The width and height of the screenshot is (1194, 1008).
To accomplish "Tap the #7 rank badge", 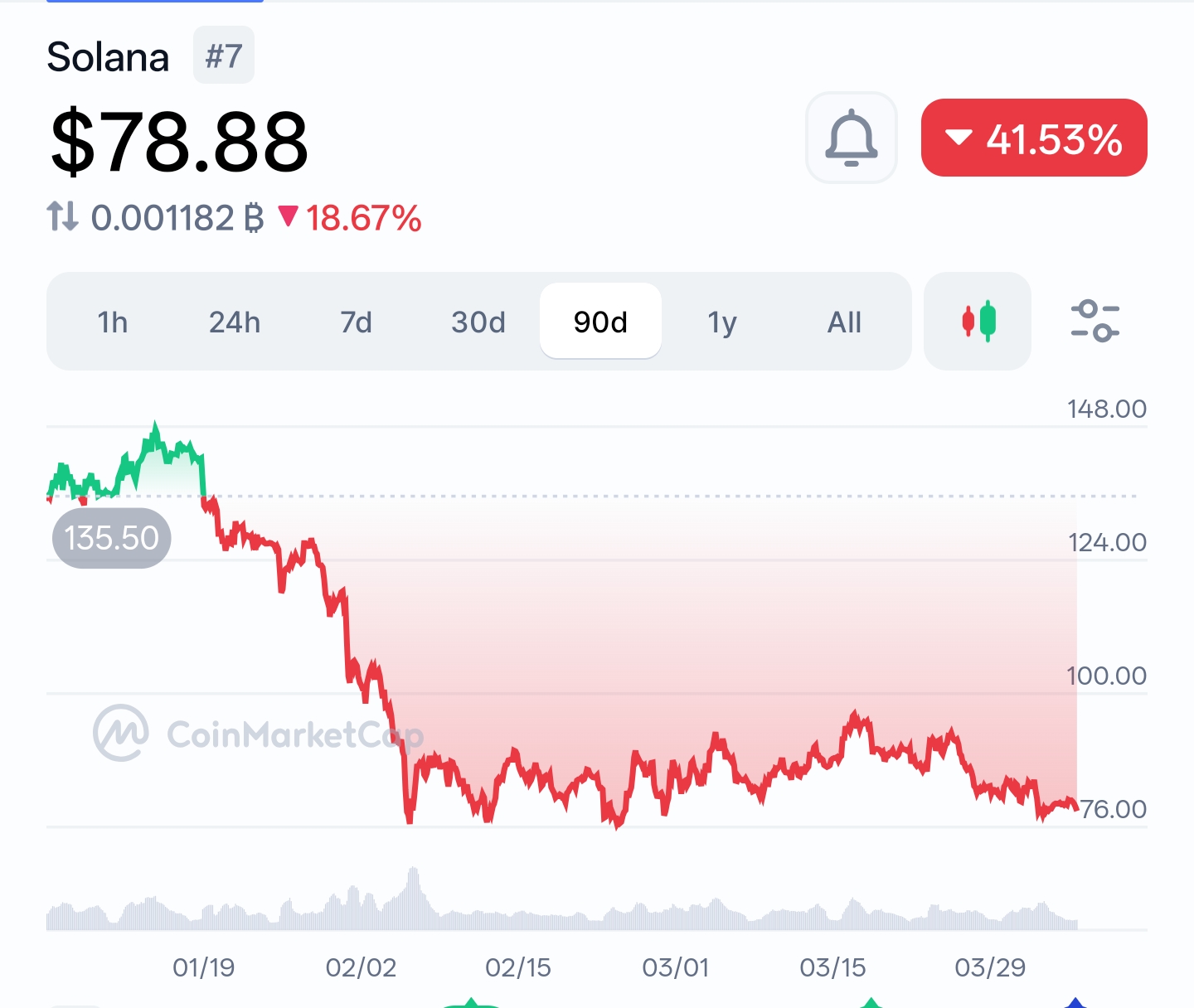I will (224, 56).
